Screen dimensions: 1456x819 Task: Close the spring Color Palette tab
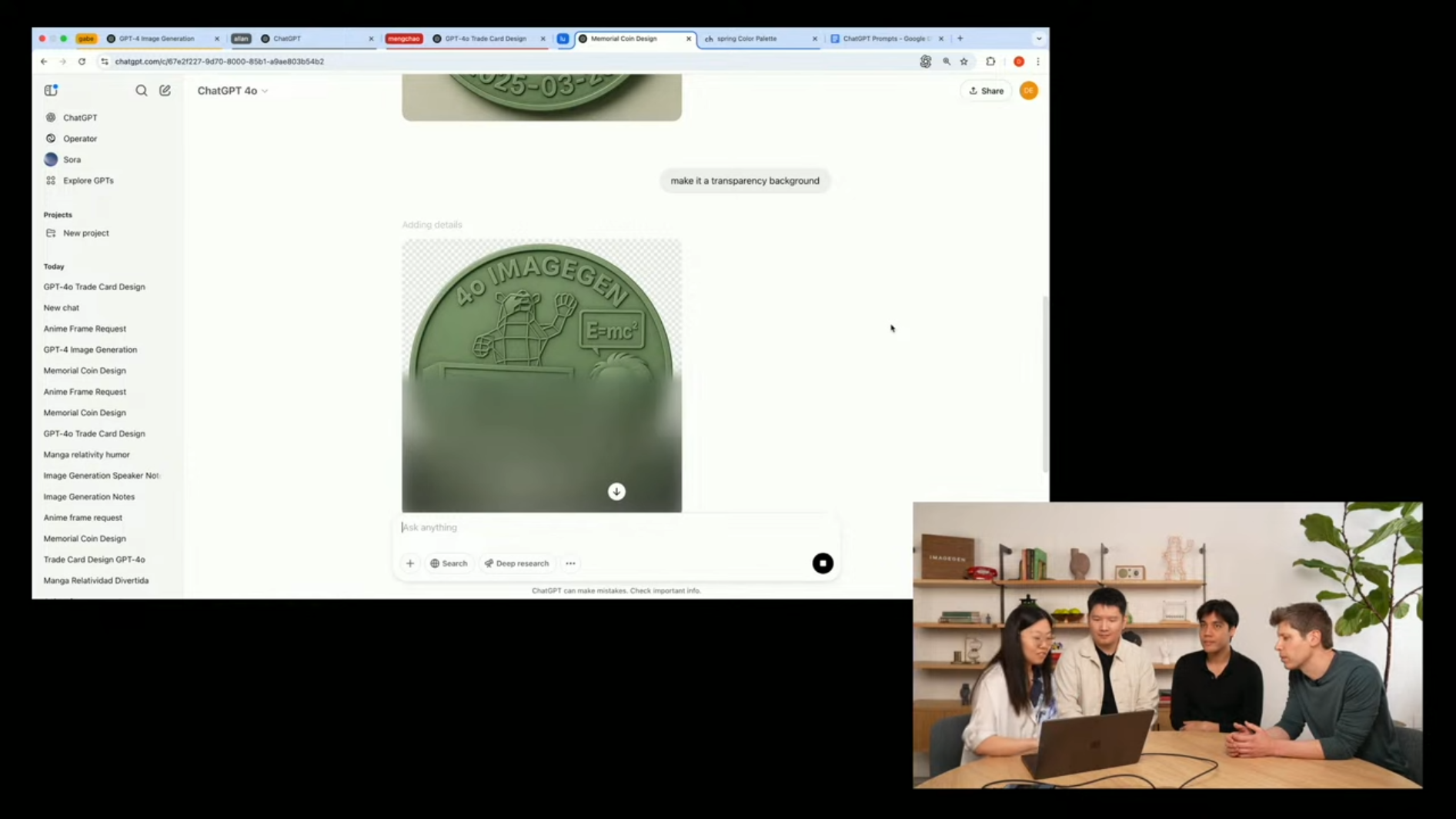(x=815, y=38)
